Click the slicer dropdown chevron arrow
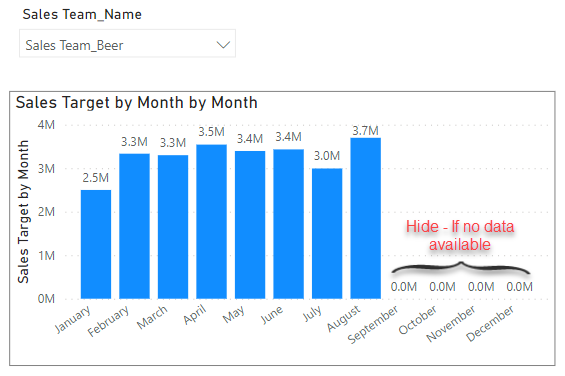565x376 pixels. 223,45
